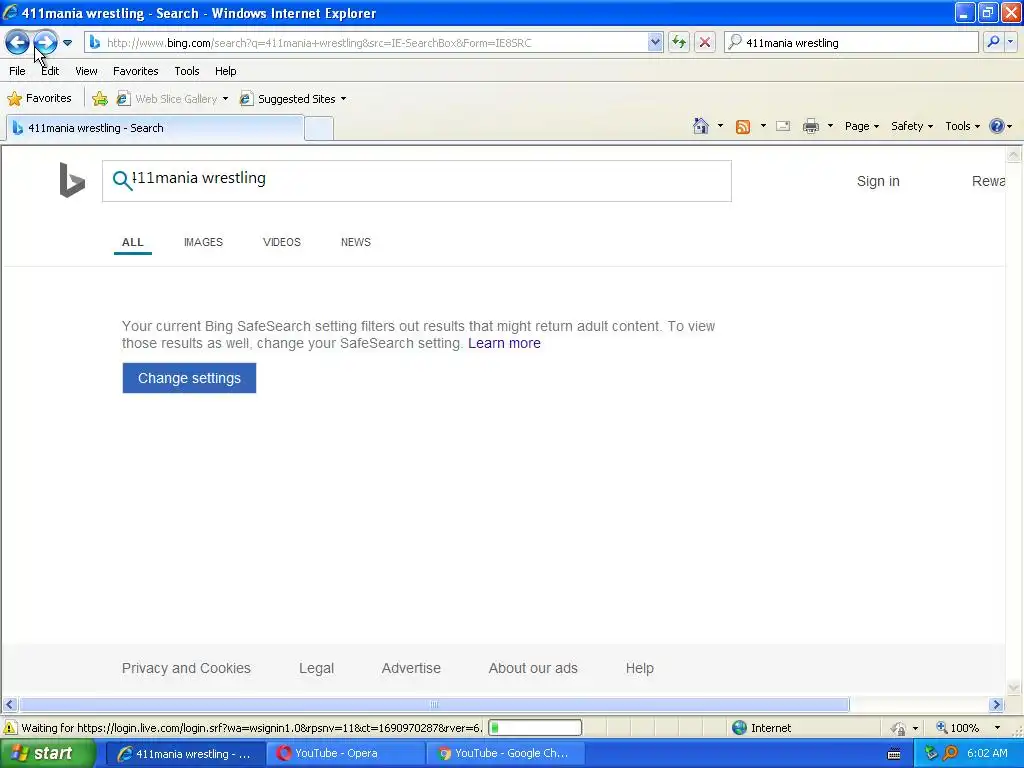Click the IE search box field
The height and width of the screenshot is (768, 1024).
pyautogui.click(x=852, y=43)
